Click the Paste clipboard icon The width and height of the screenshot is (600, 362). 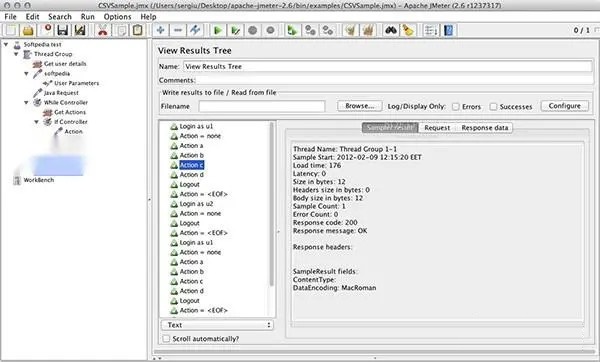(138, 30)
